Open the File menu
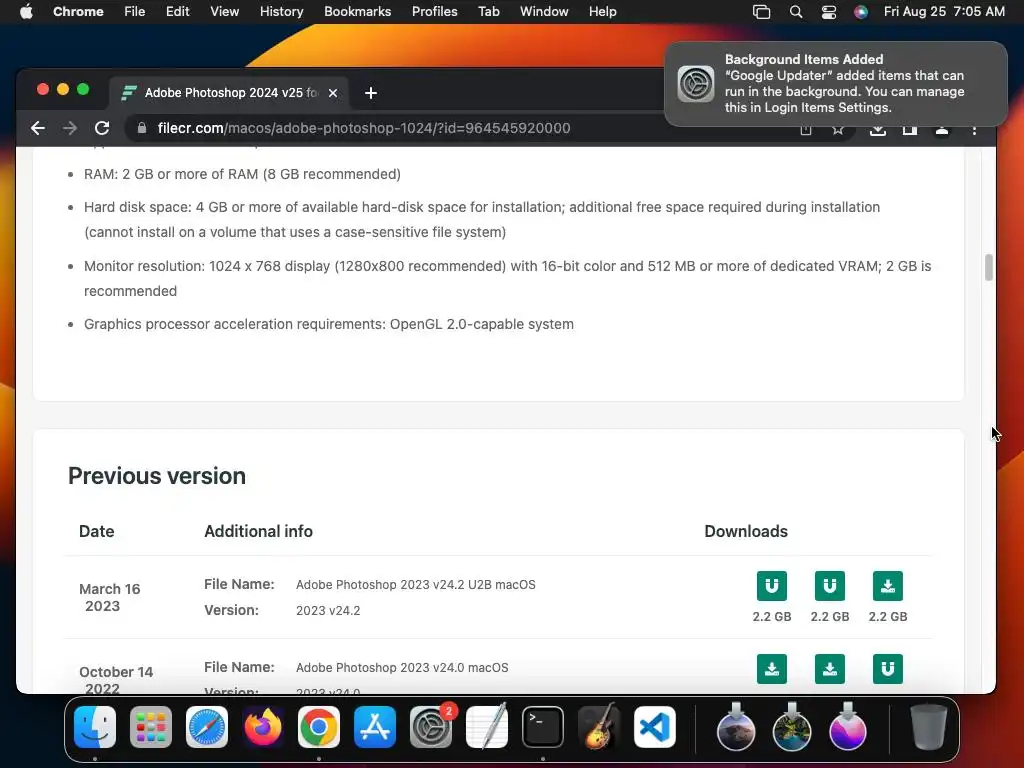 pos(135,11)
